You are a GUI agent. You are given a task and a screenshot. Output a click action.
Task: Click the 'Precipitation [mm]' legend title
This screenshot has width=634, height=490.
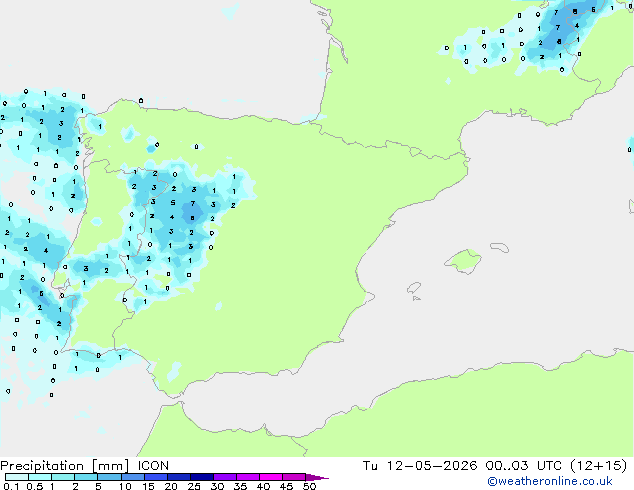65,466
